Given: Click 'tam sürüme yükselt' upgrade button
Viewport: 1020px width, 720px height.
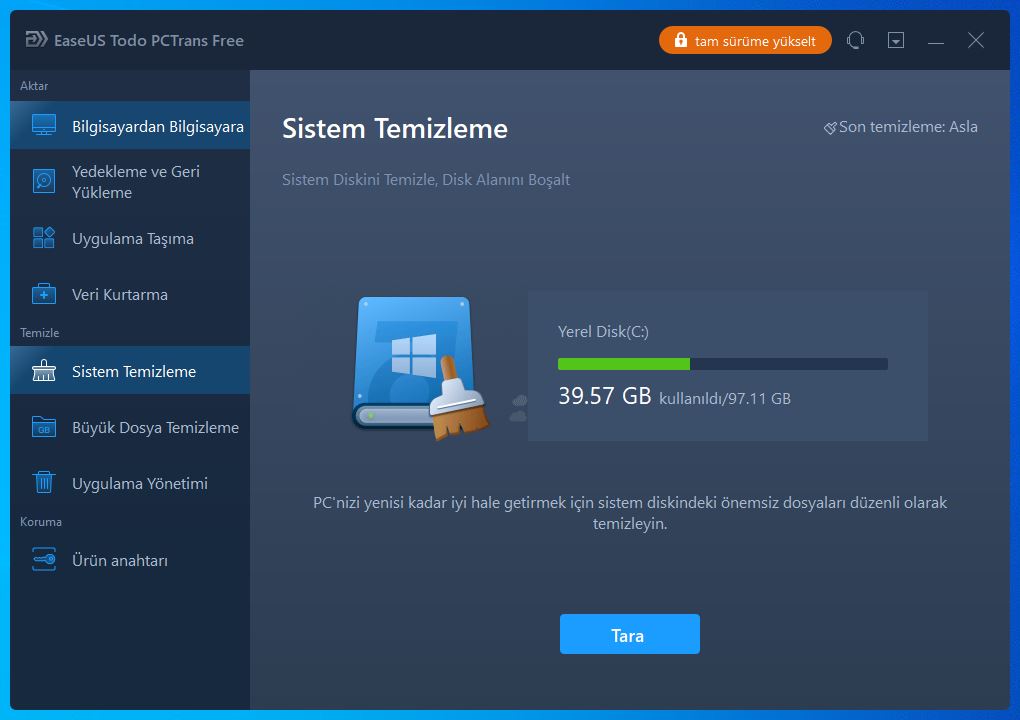Looking at the screenshot, I should (x=745, y=40).
